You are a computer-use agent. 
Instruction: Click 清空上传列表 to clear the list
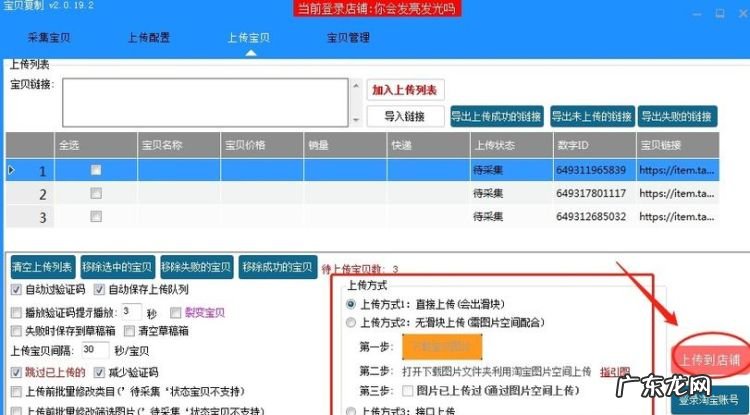pyautogui.click(x=42, y=267)
